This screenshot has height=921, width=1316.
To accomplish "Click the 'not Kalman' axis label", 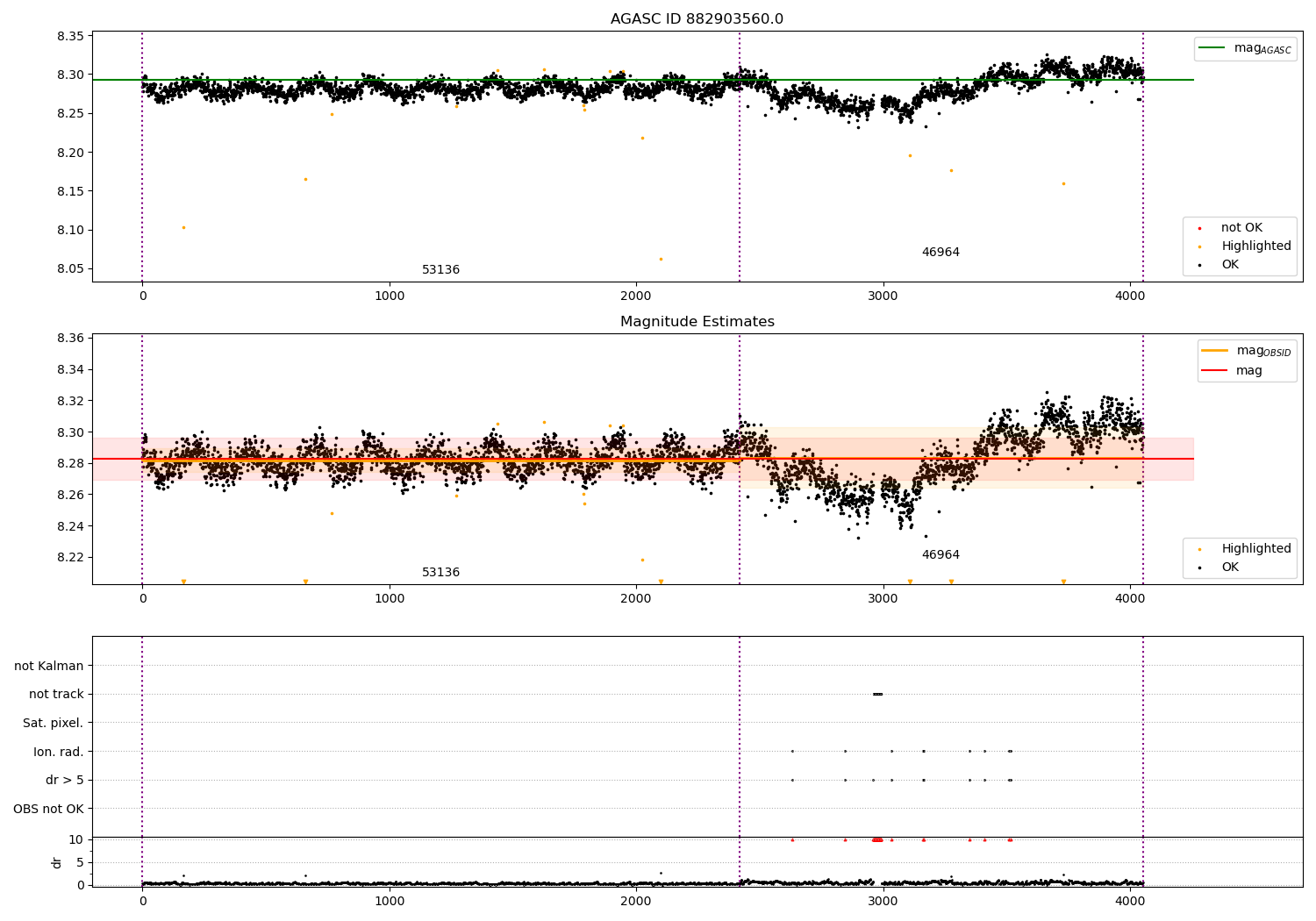I will [x=49, y=666].
